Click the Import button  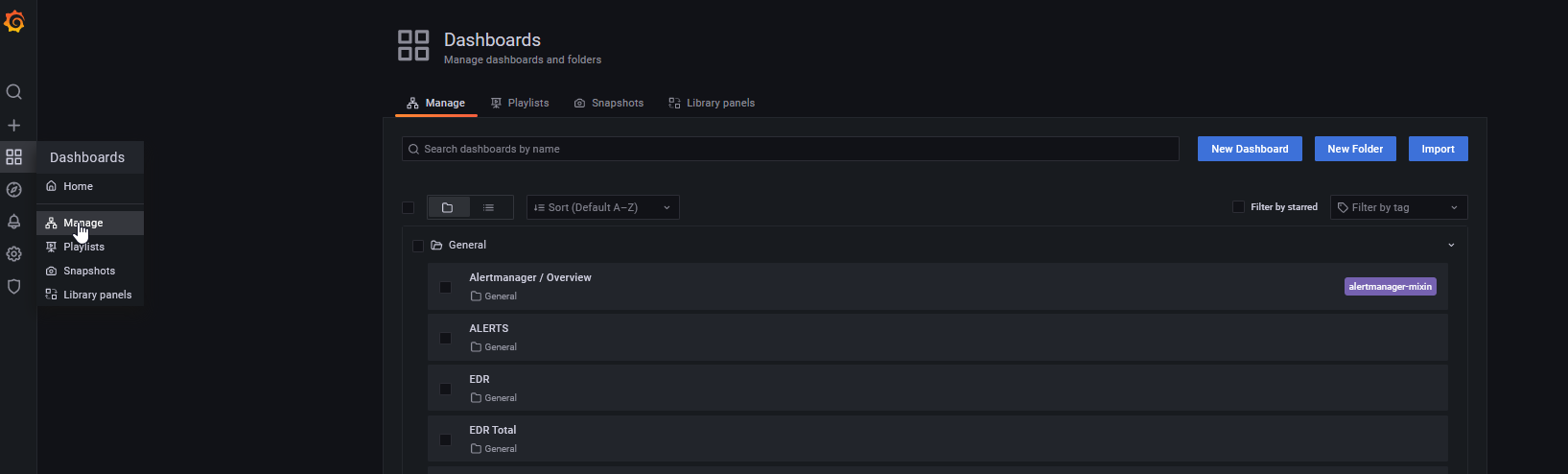point(1438,149)
